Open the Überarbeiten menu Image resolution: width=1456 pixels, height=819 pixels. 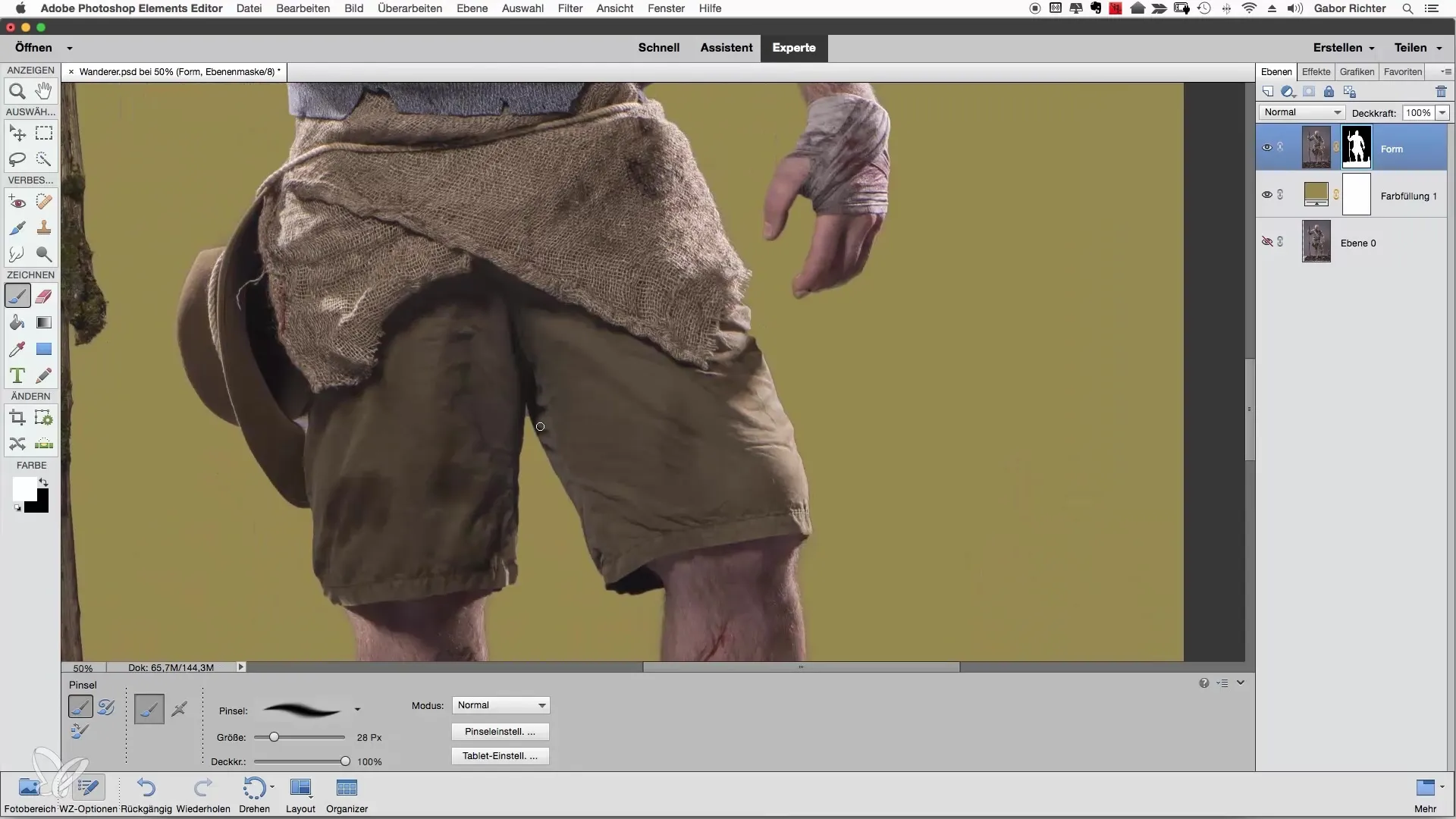pos(409,8)
